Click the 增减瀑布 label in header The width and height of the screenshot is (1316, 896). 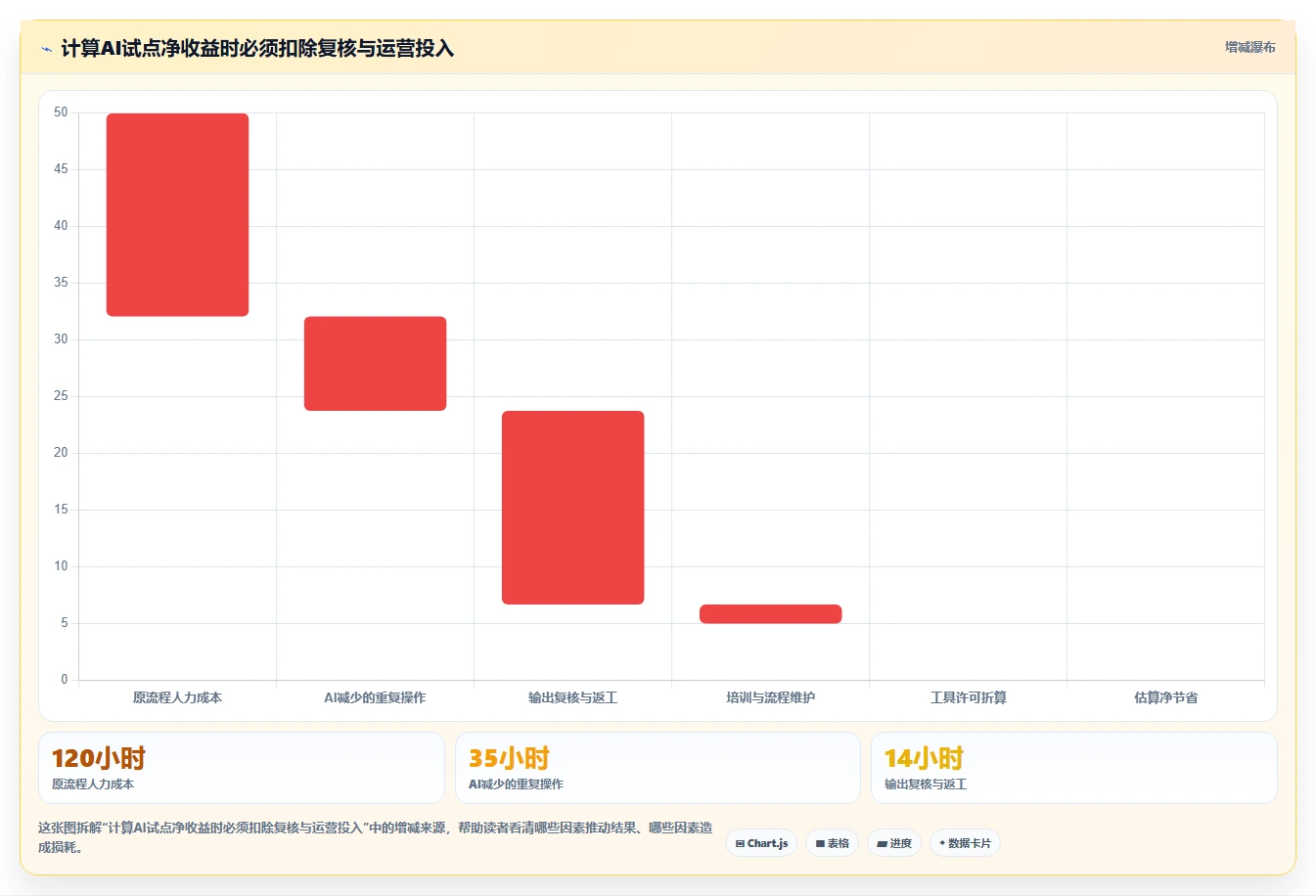tap(1249, 47)
